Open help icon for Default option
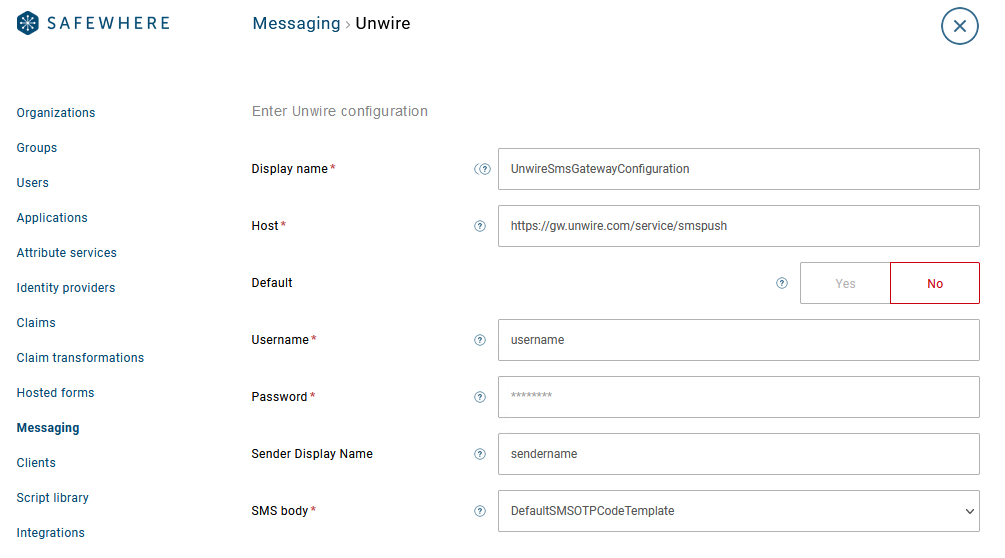This screenshot has height=558, width=1005. coord(782,283)
